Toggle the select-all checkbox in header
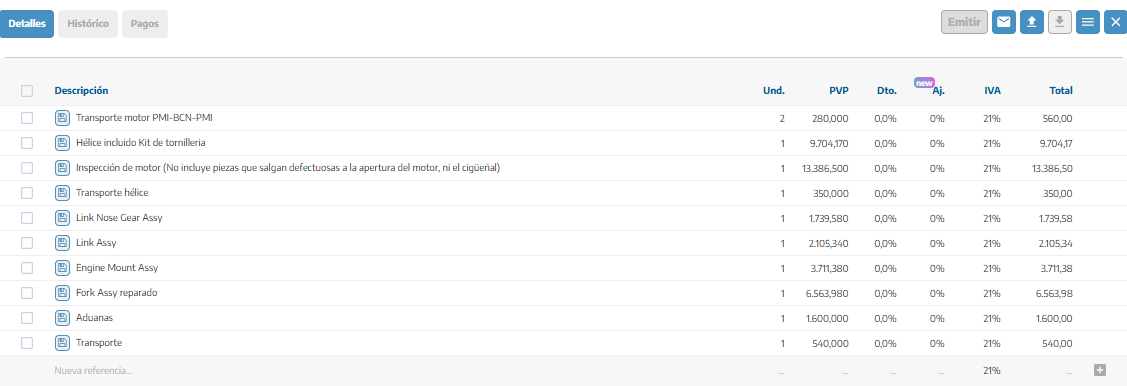Image resolution: width=1127 pixels, height=386 pixels. click(x=27, y=91)
